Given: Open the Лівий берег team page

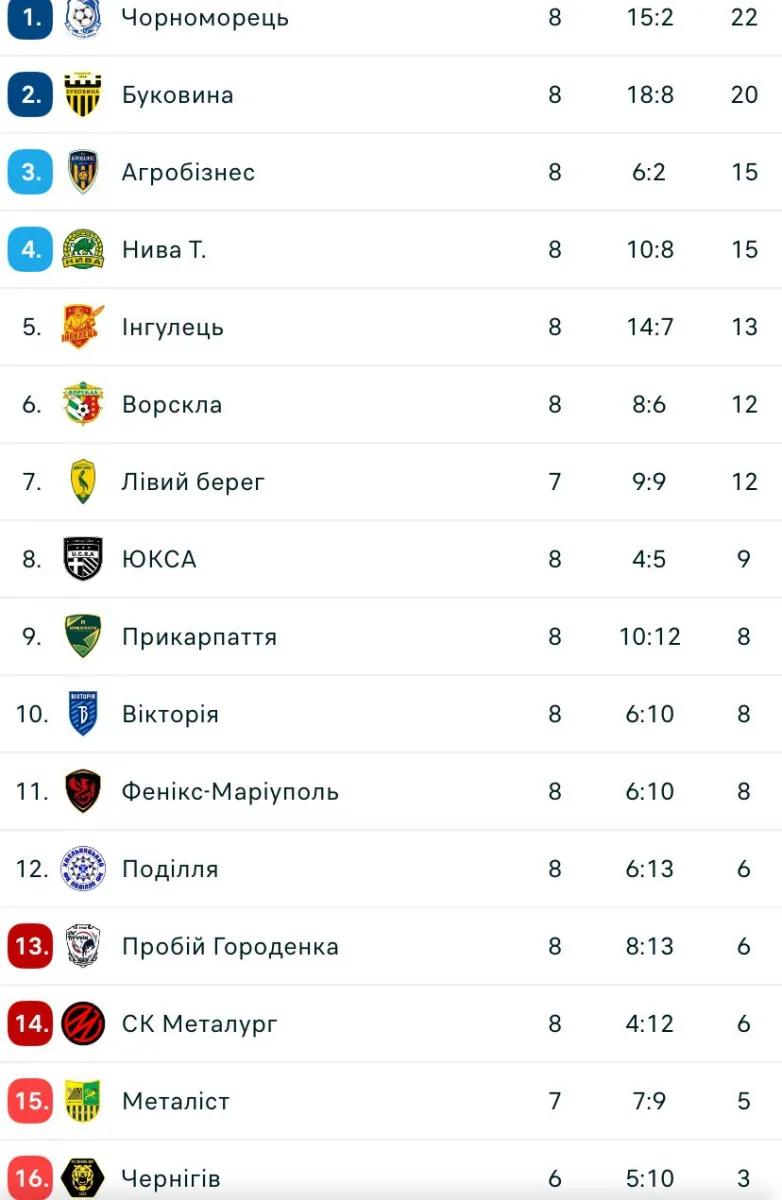Looking at the screenshot, I should point(194,482).
